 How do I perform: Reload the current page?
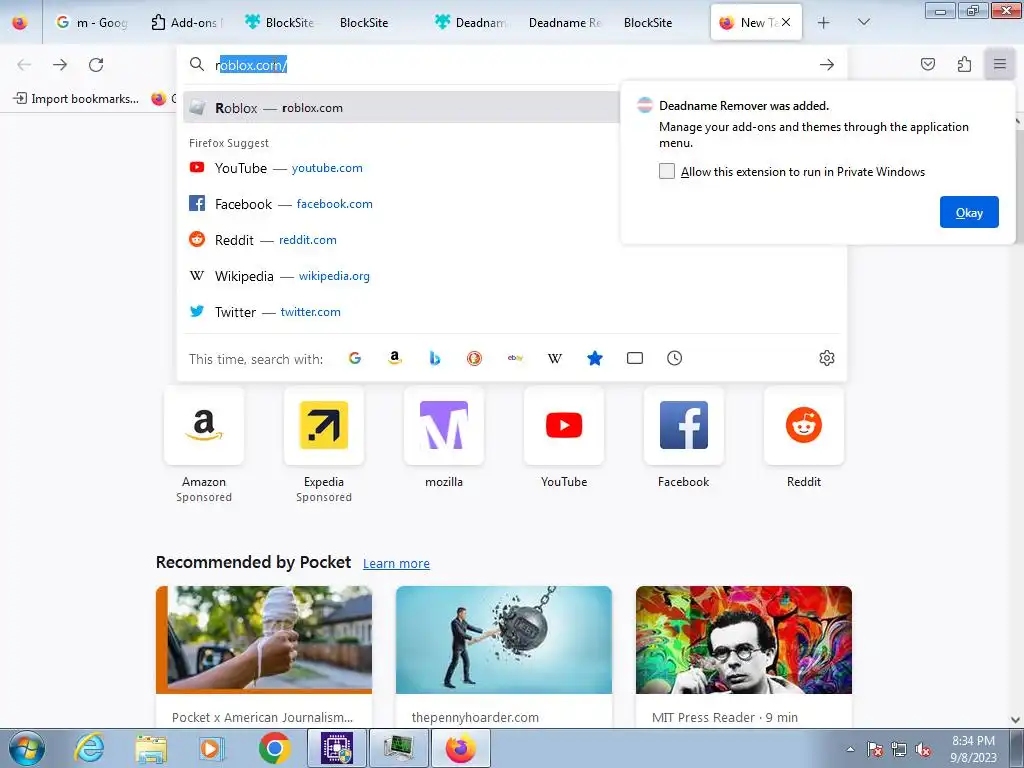pos(96,65)
